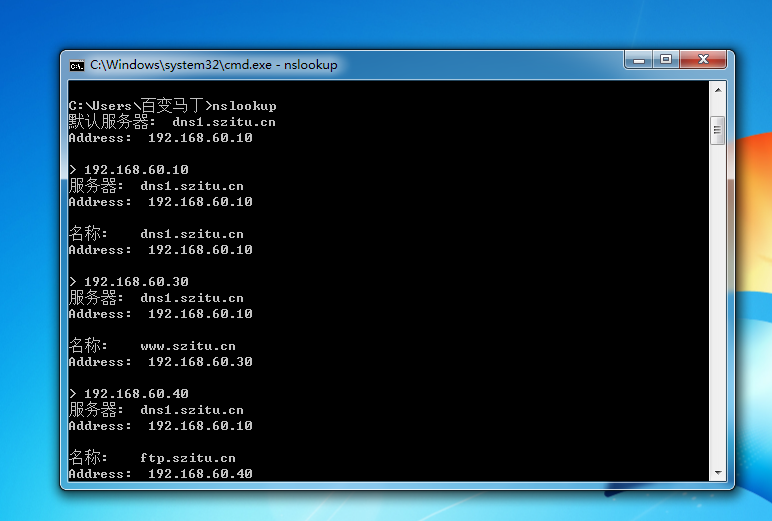Click the 名称 www.szitu.cn result
The height and width of the screenshot is (521, 772).
coord(152,346)
